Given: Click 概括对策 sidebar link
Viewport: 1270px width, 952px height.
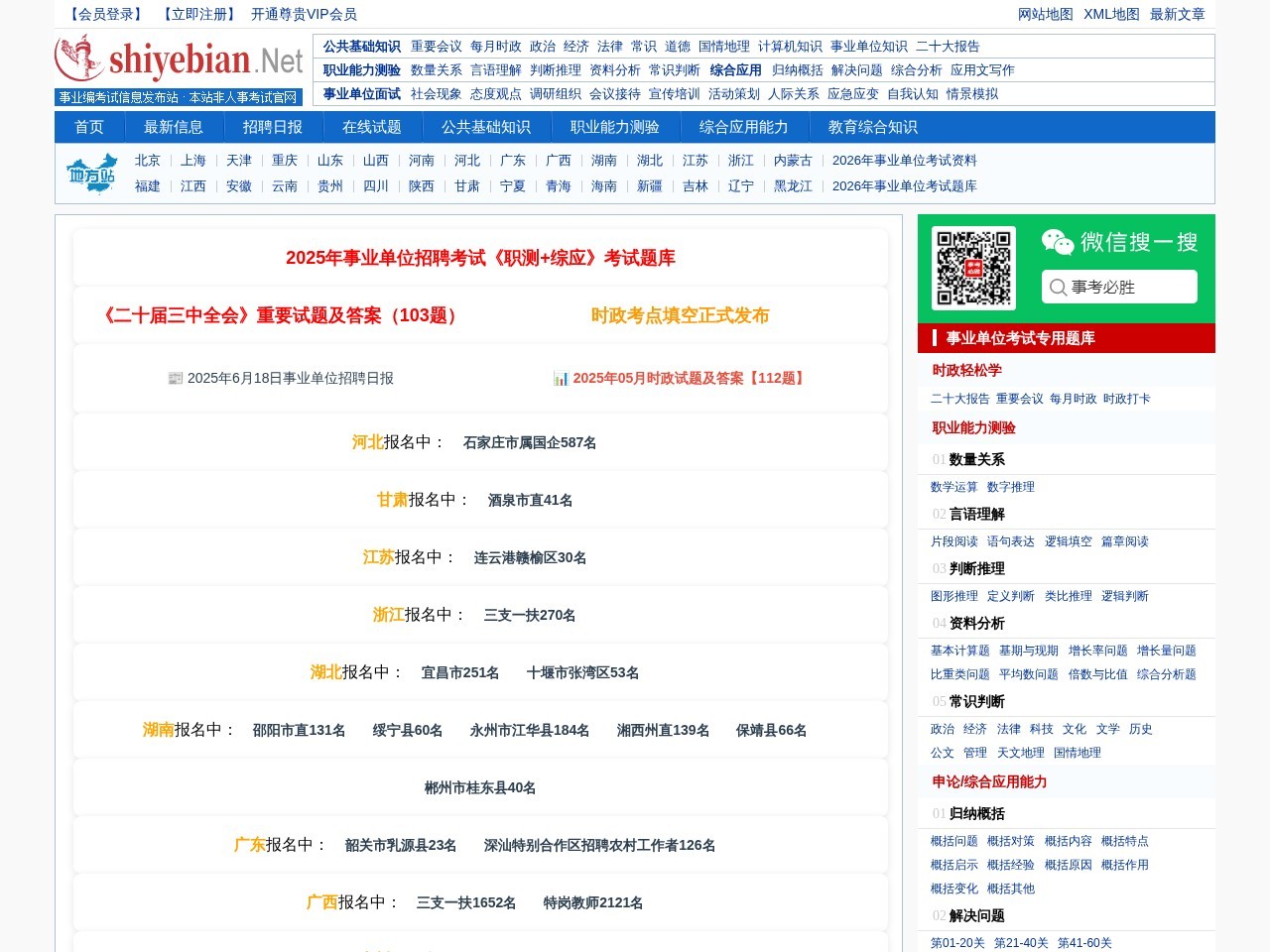Looking at the screenshot, I should tap(1011, 841).
